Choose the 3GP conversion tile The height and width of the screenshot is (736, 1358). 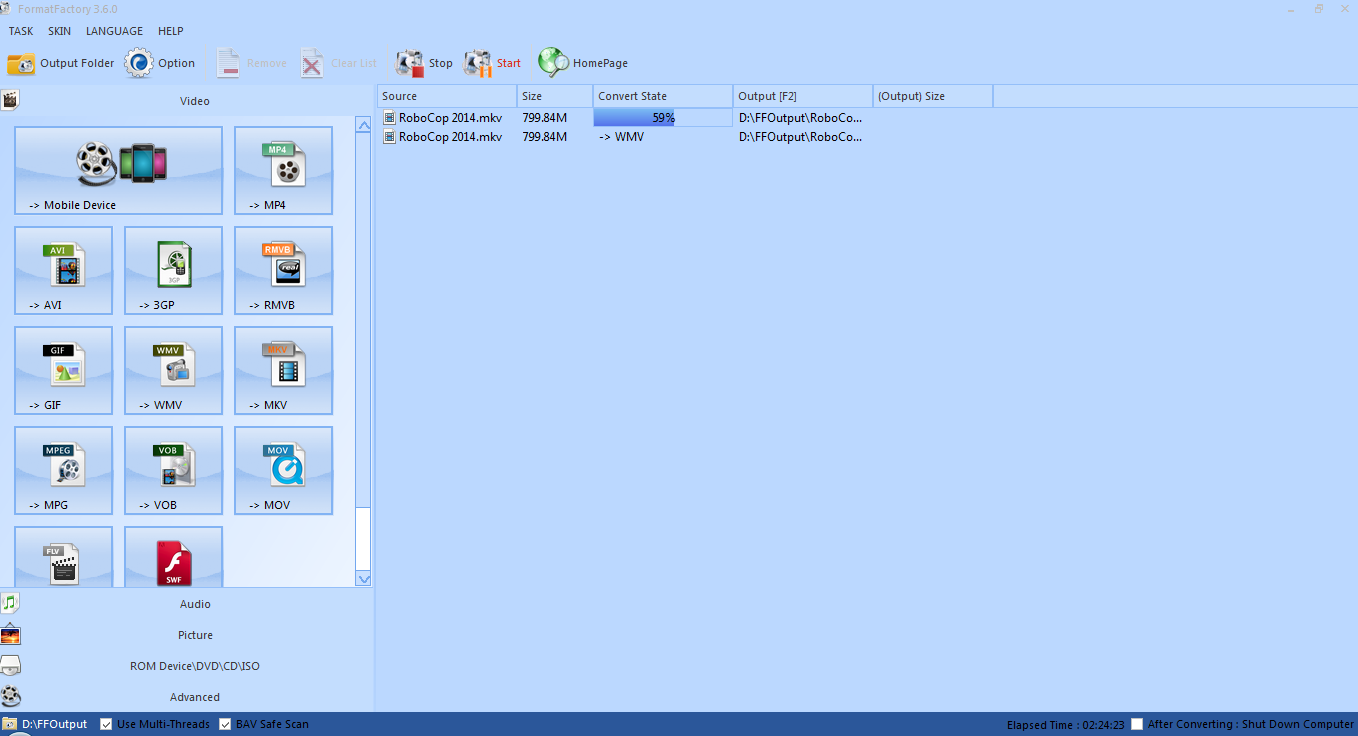[x=173, y=270]
